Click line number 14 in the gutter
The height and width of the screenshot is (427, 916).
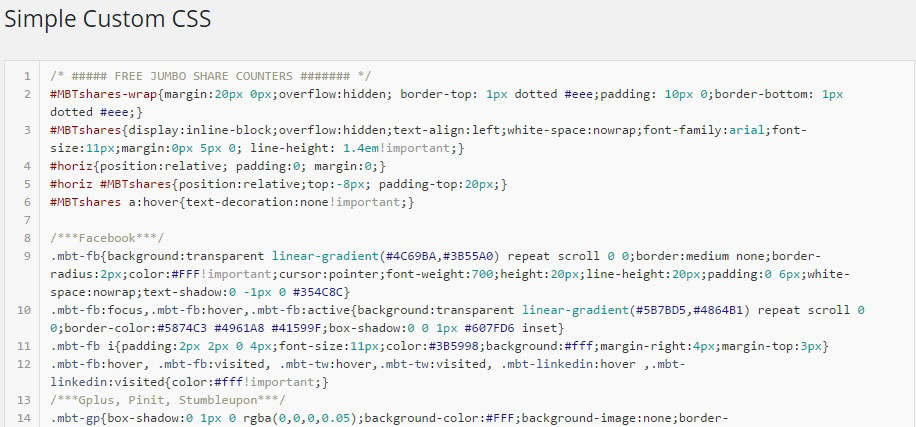tap(24, 418)
